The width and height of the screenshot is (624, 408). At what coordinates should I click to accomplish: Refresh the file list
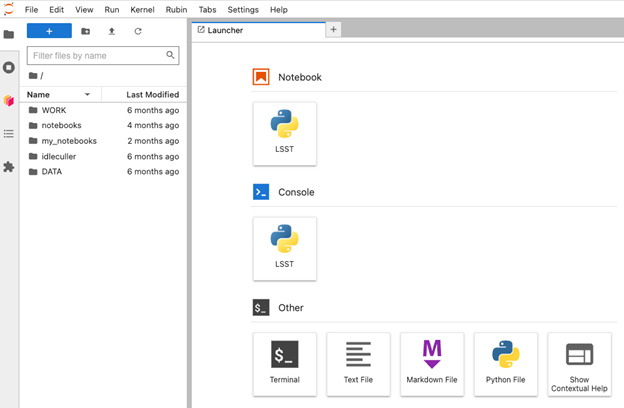[x=138, y=31]
